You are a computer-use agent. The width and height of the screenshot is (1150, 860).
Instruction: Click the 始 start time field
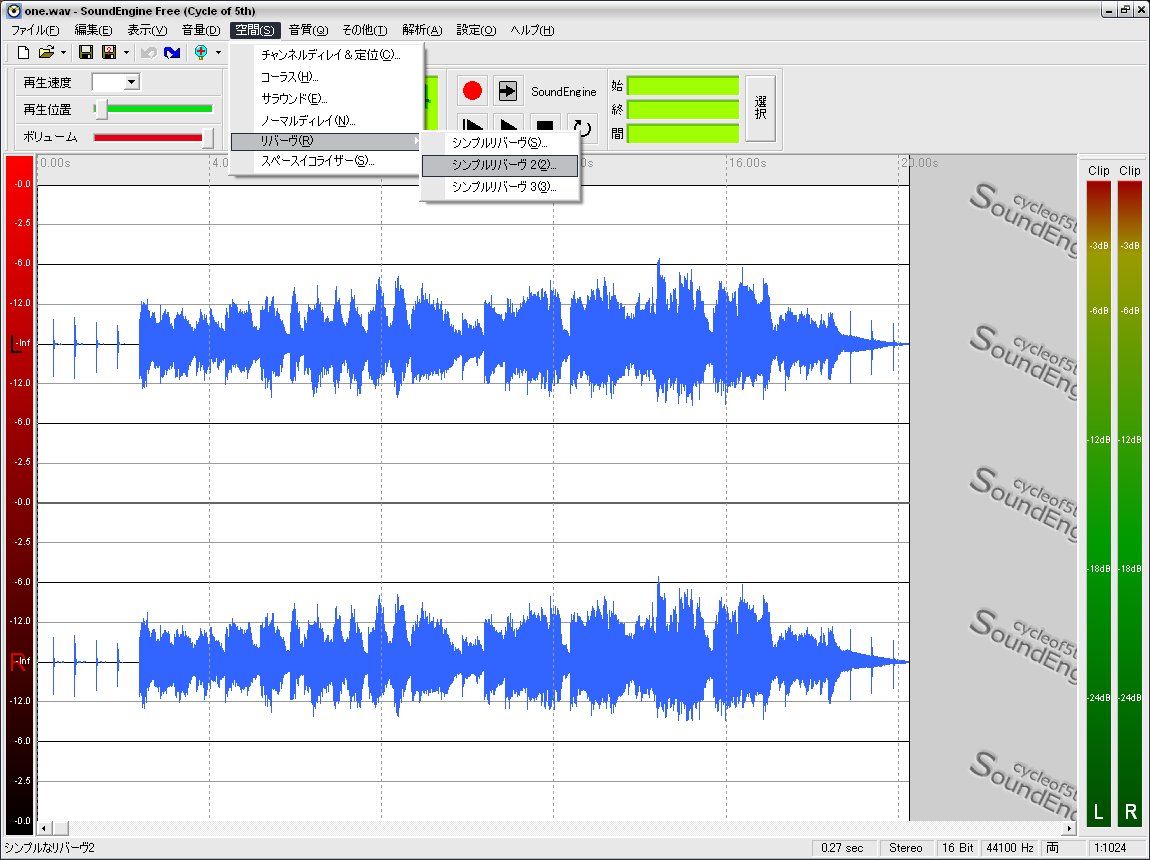[682, 86]
